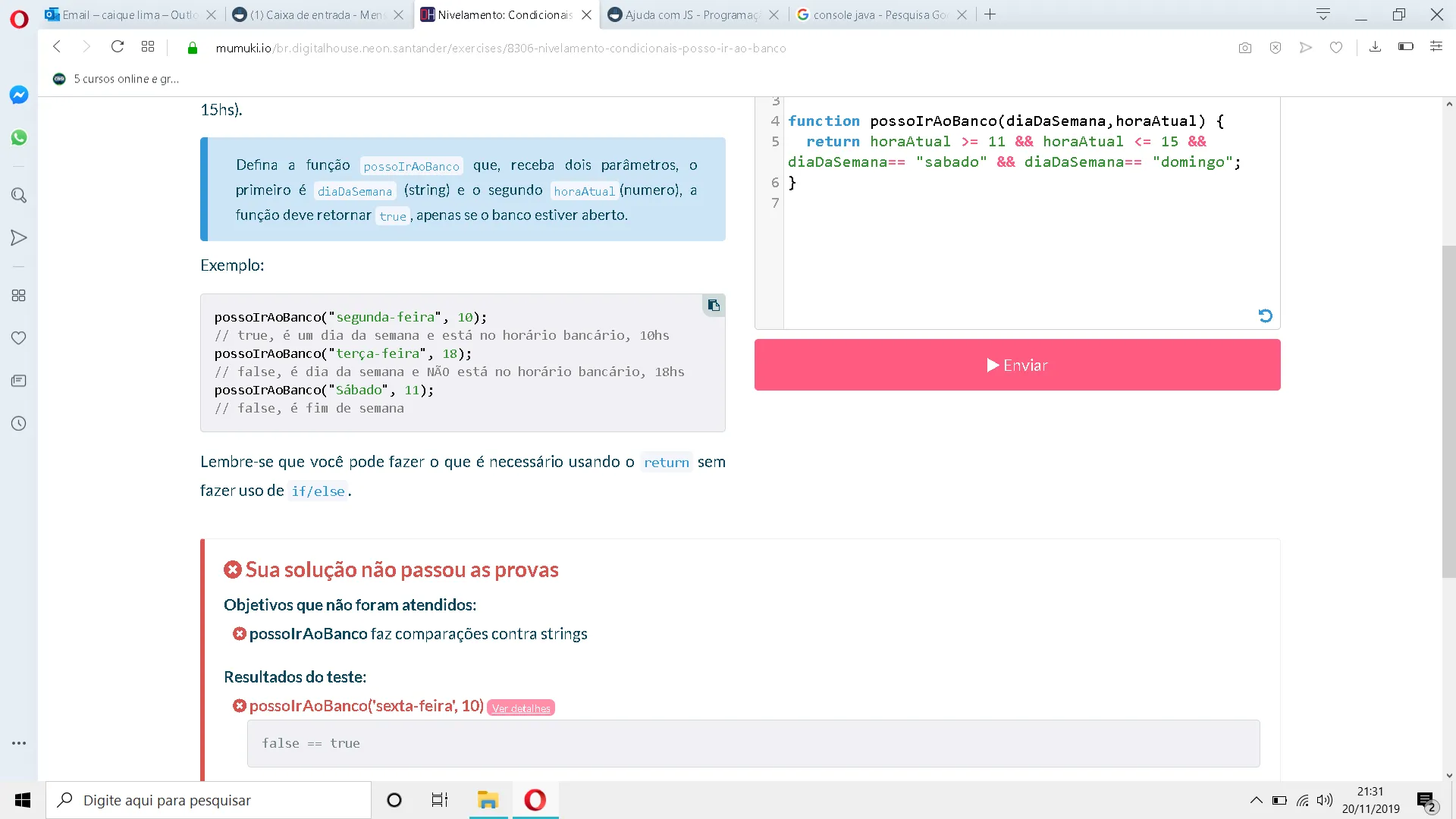Image resolution: width=1456 pixels, height=819 pixels.
Task: Click the Enviar submit button
Action: click(x=1017, y=365)
